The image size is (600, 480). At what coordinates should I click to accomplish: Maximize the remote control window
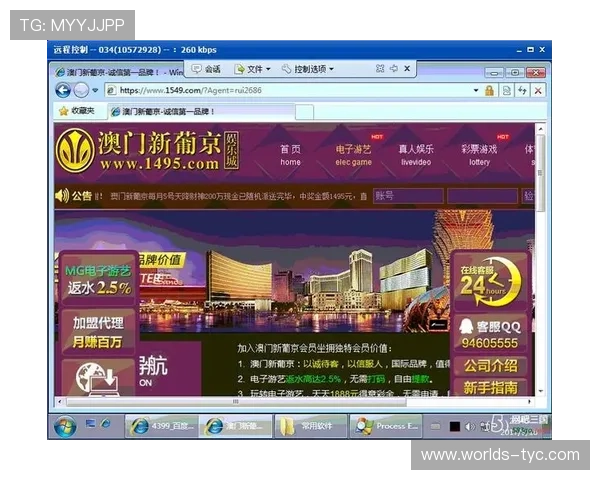point(530,50)
